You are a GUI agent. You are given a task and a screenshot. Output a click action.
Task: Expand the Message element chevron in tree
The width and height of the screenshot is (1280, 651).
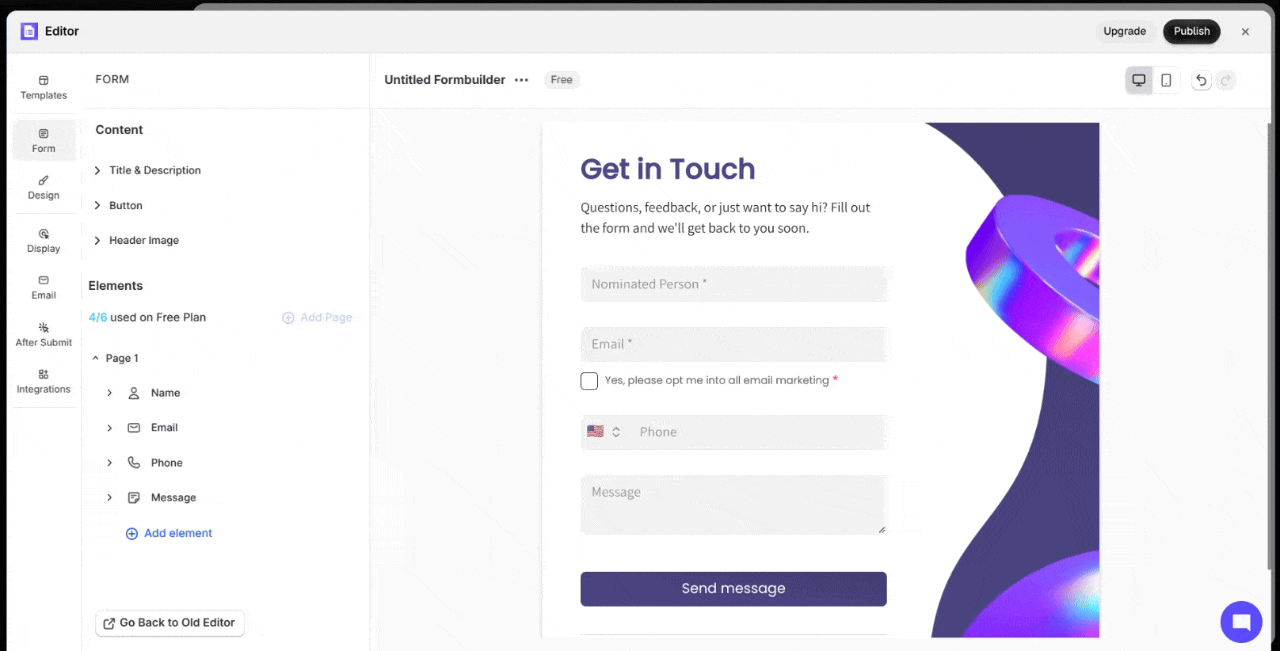click(110, 498)
